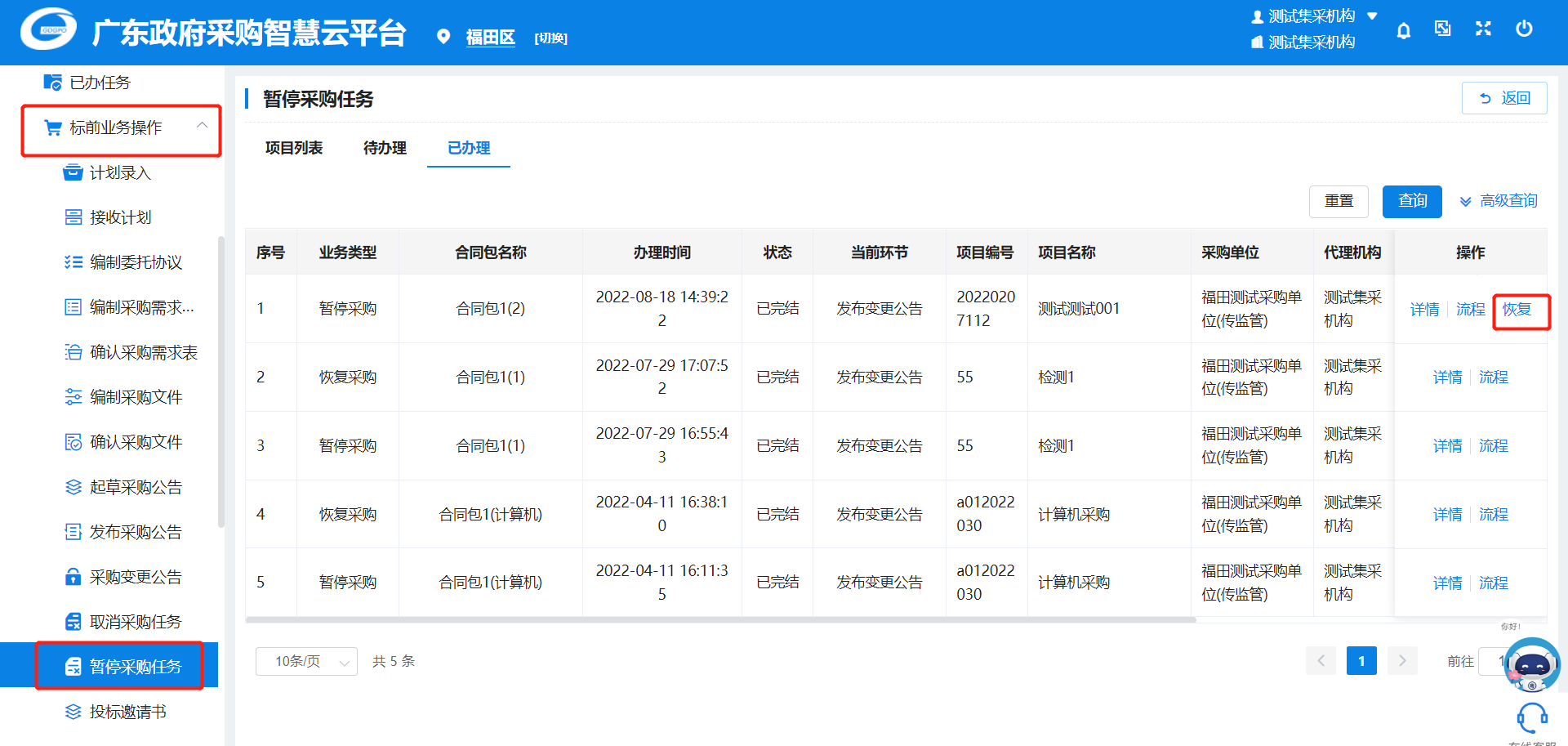Click the 重置 reset button
Screen dimensions: 1568x746
click(x=1339, y=201)
